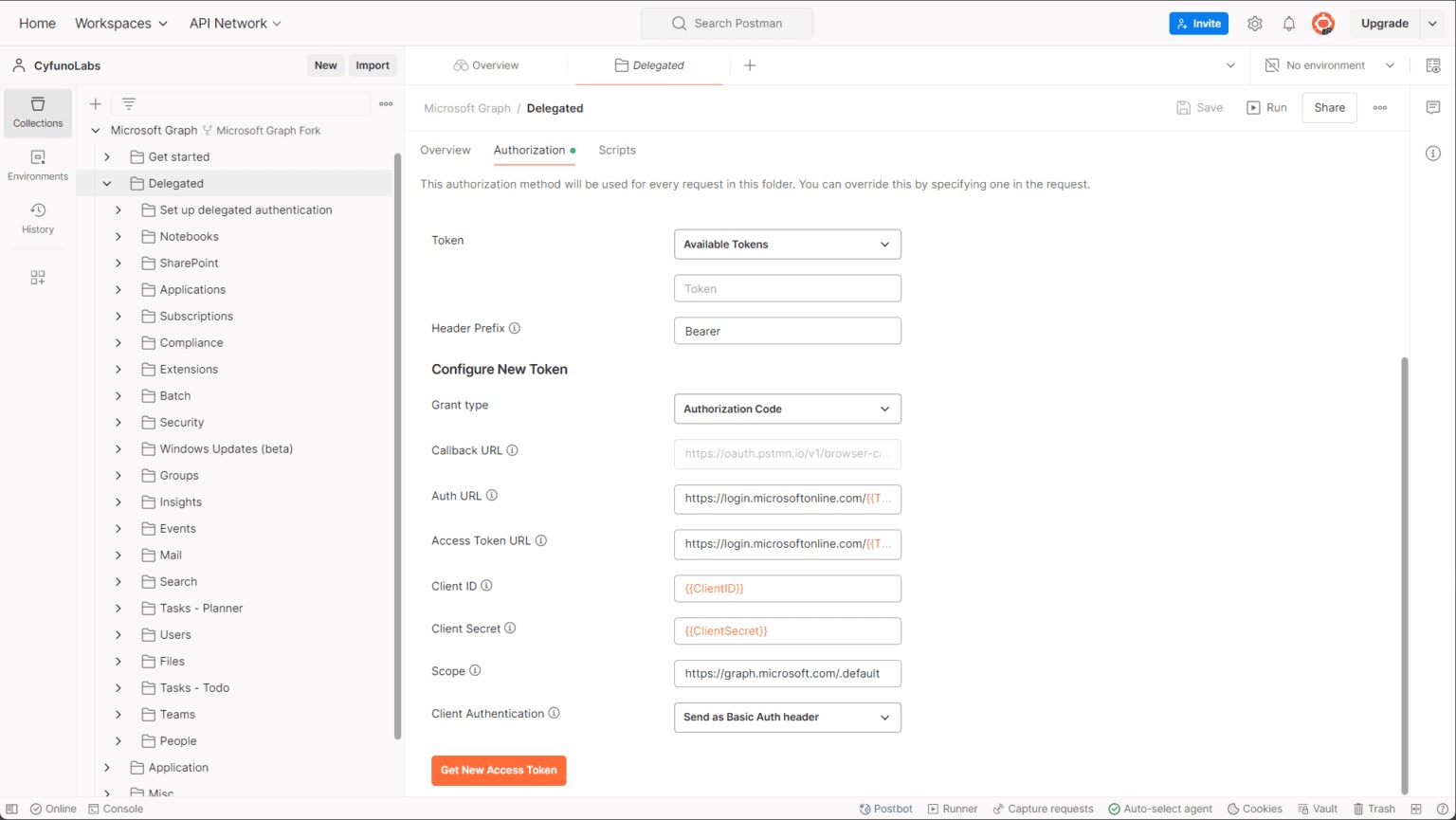Show info for Callback URL
Screen dimensions: 1456x820
tap(512, 450)
